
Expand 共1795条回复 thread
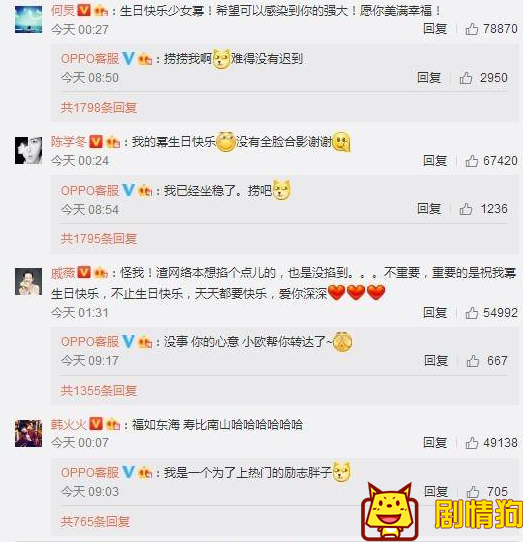99,239
